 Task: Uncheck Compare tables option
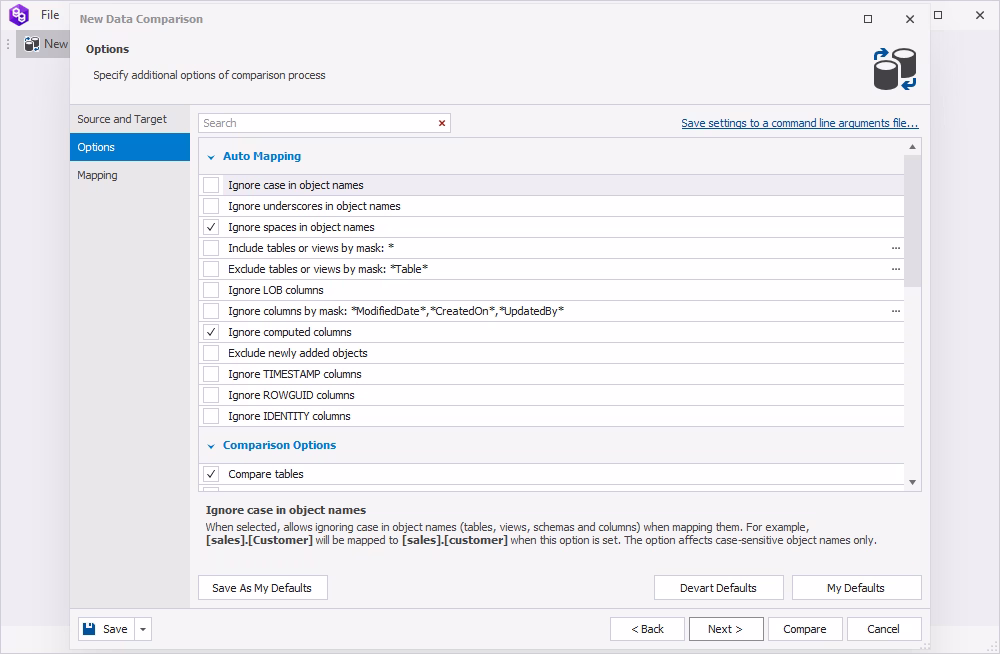211,474
